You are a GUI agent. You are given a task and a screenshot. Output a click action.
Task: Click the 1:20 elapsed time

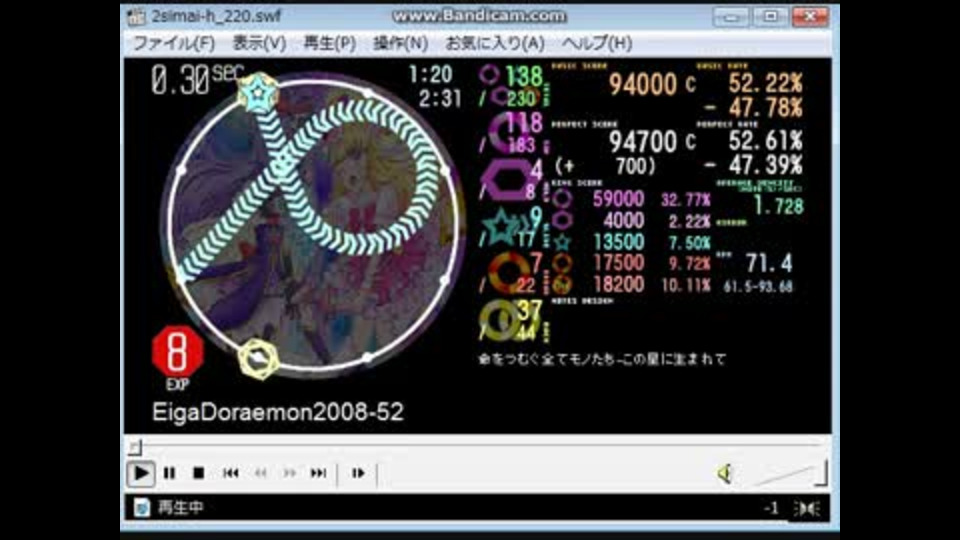pos(430,75)
